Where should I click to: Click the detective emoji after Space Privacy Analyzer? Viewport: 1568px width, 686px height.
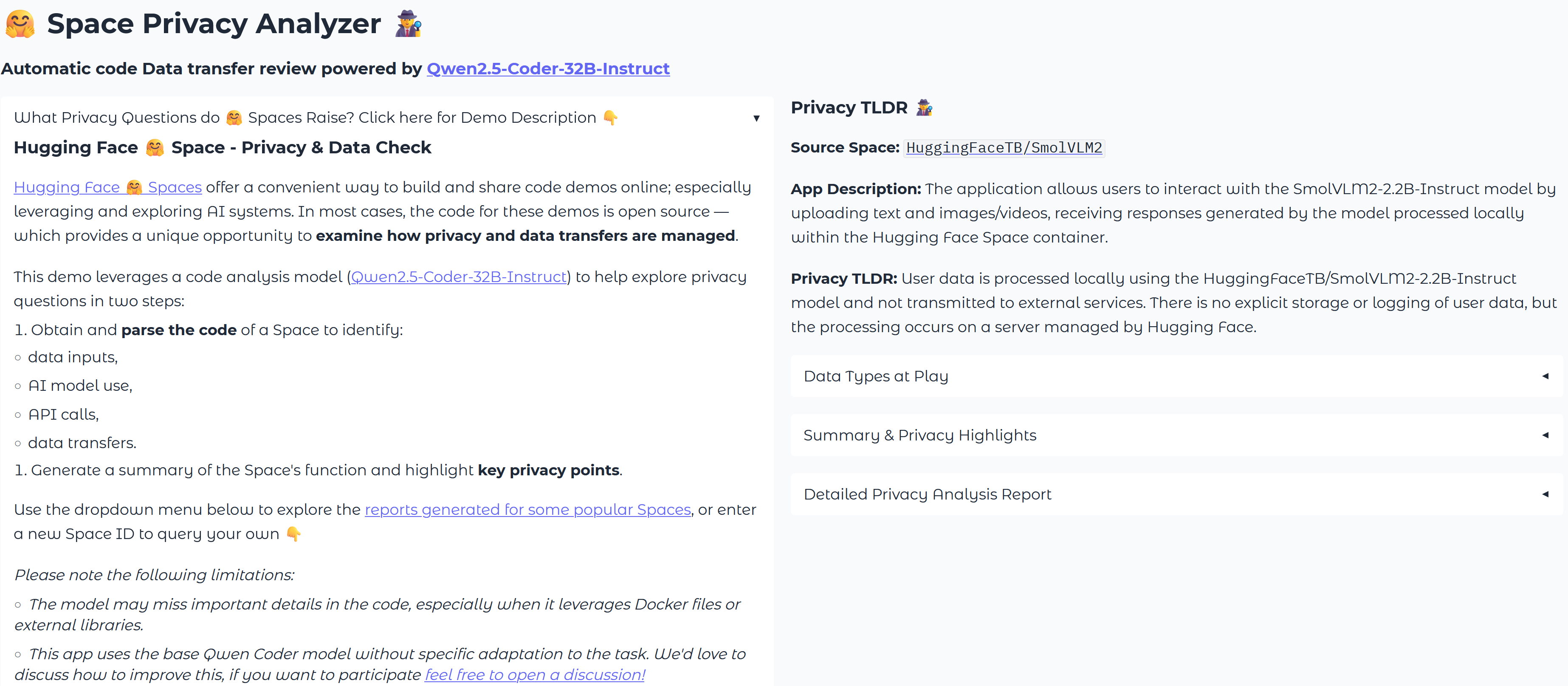[x=408, y=24]
